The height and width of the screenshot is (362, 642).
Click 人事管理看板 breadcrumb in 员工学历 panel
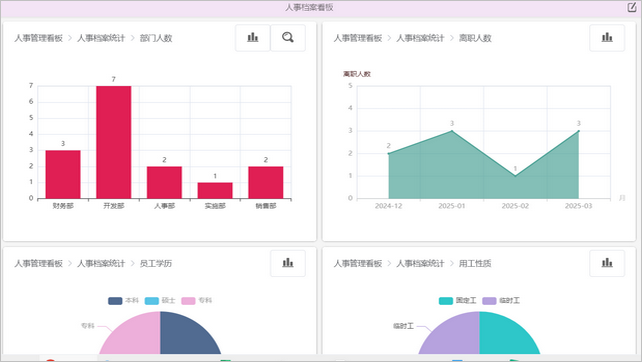(x=38, y=263)
